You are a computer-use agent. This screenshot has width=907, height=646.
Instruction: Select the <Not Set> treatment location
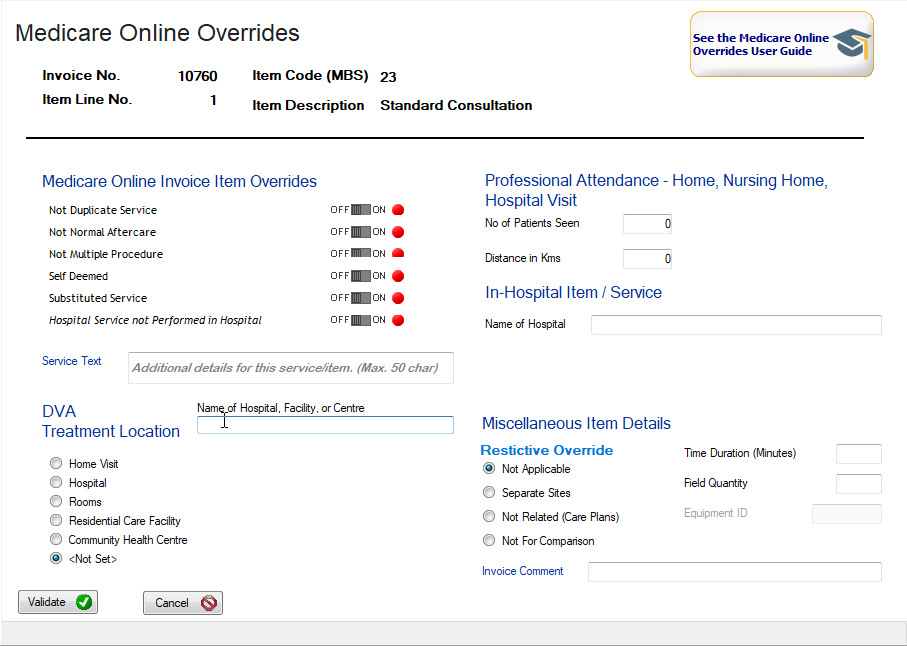(x=56, y=559)
